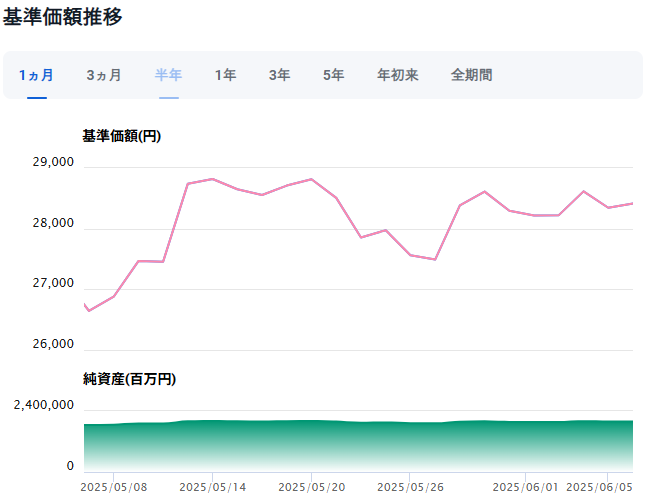Click the 純資産(百万円) chart label
Viewport: 648px width, 504px height.
pyautogui.click(x=129, y=379)
